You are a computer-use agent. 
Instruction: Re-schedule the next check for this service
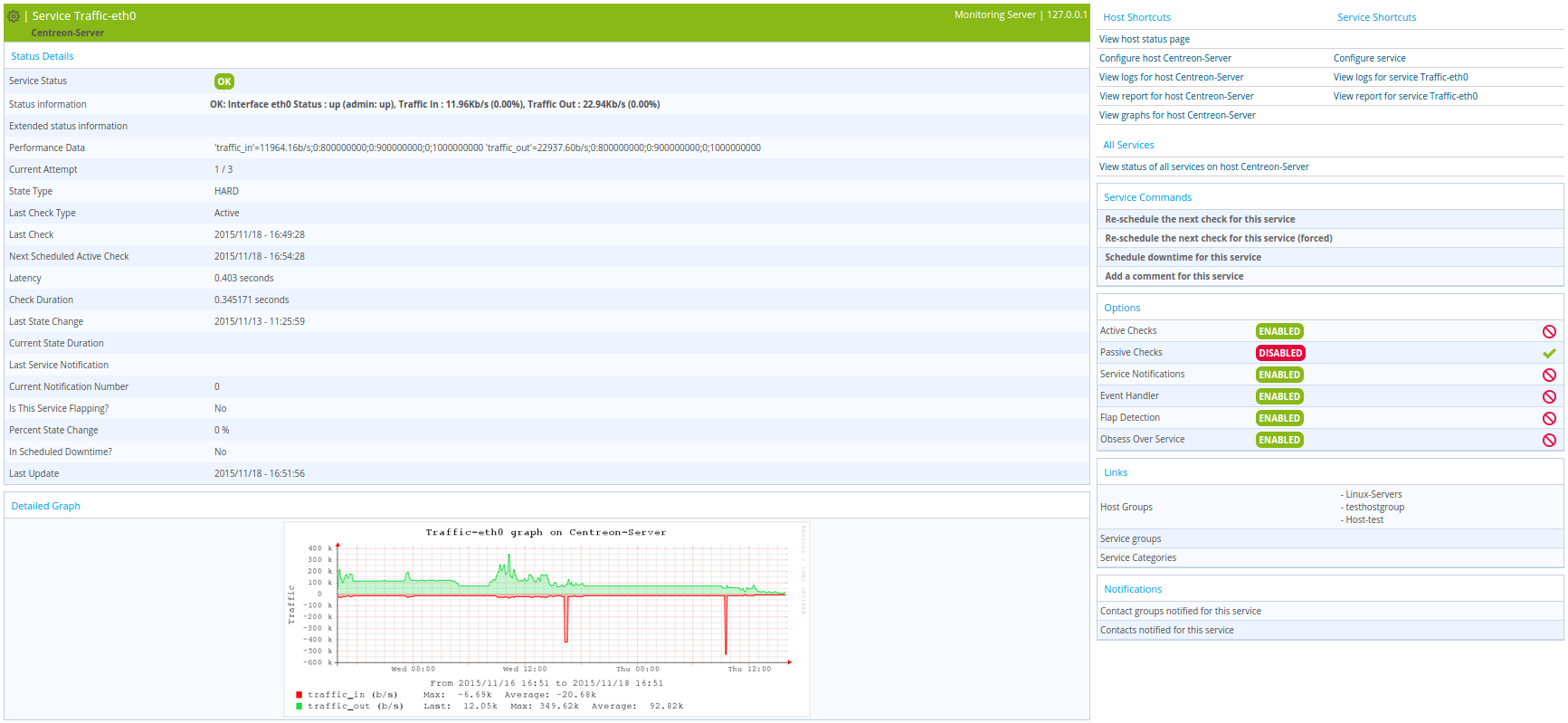coord(1200,219)
